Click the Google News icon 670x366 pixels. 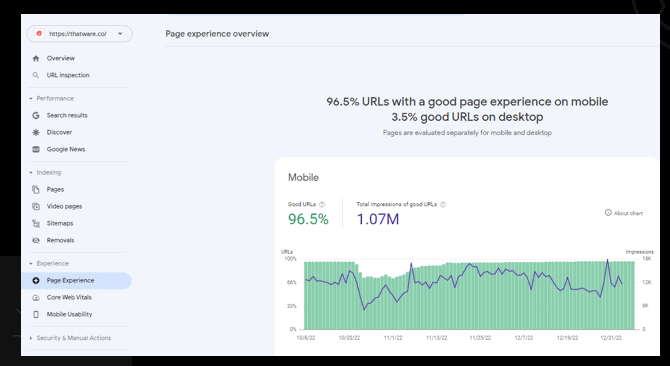point(36,149)
